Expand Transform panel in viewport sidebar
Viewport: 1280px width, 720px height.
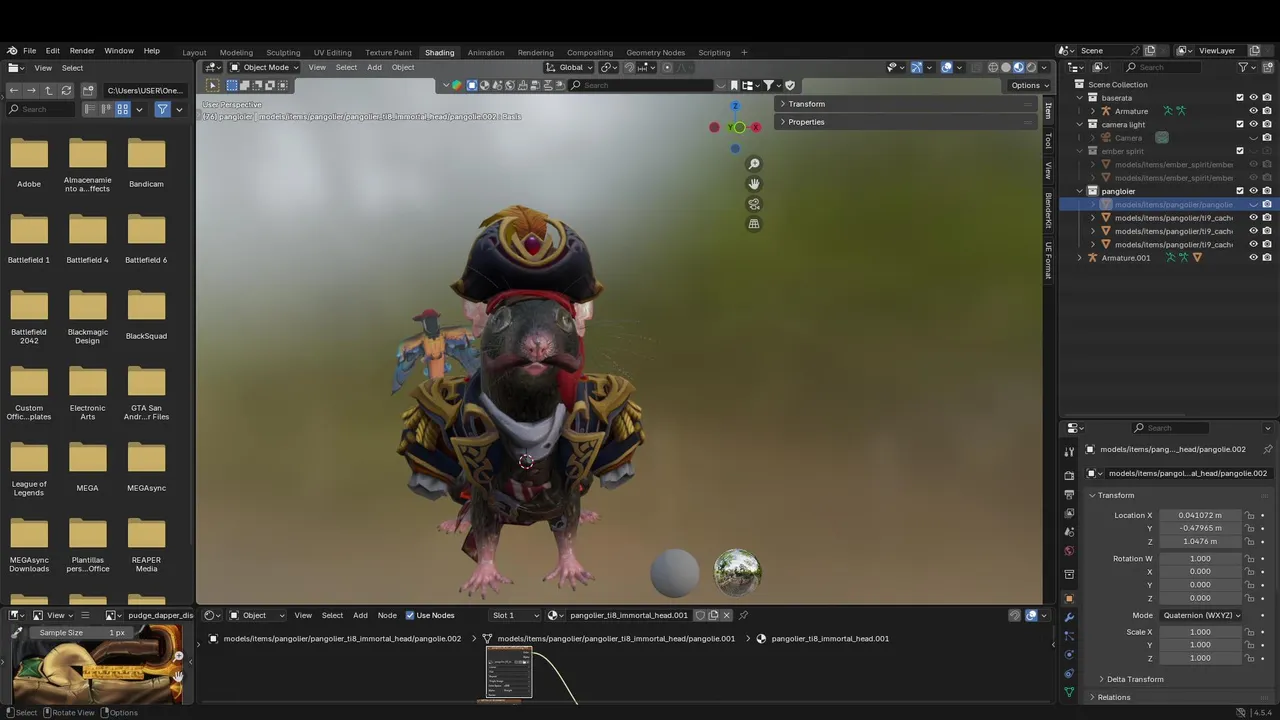(805, 104)
